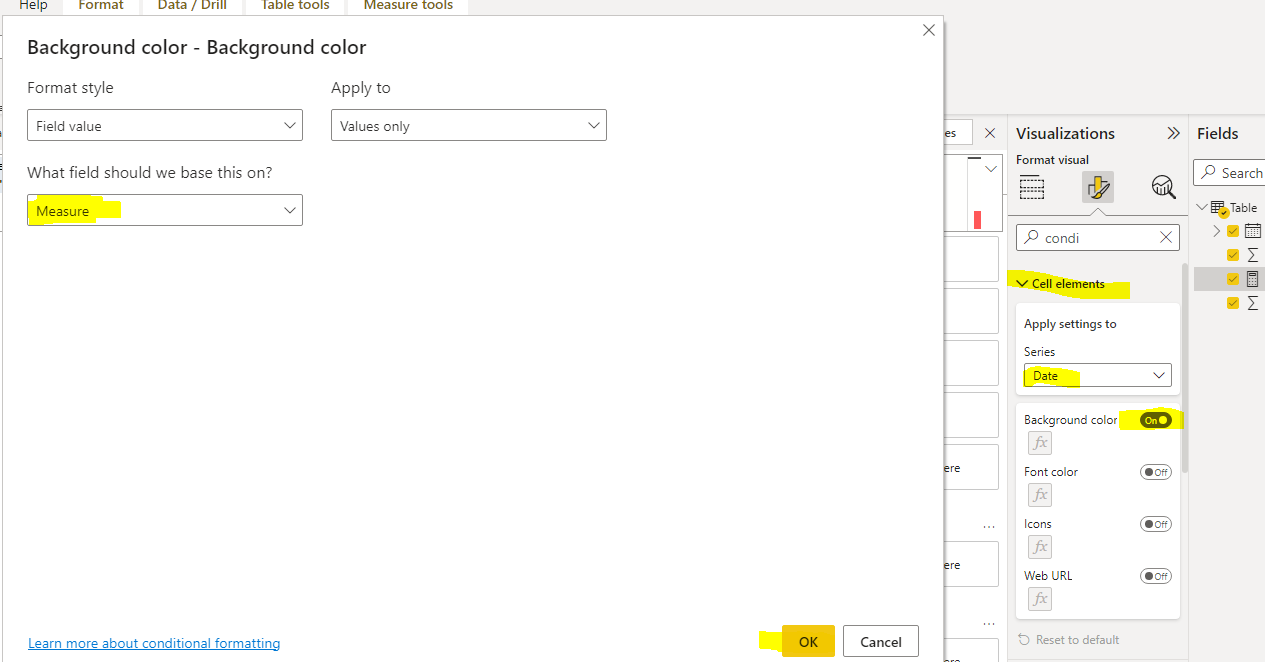The width and height of the screenshot is (1265, 662).
Task: Click the 'Format visual' label
Action: coord(1052,160)
